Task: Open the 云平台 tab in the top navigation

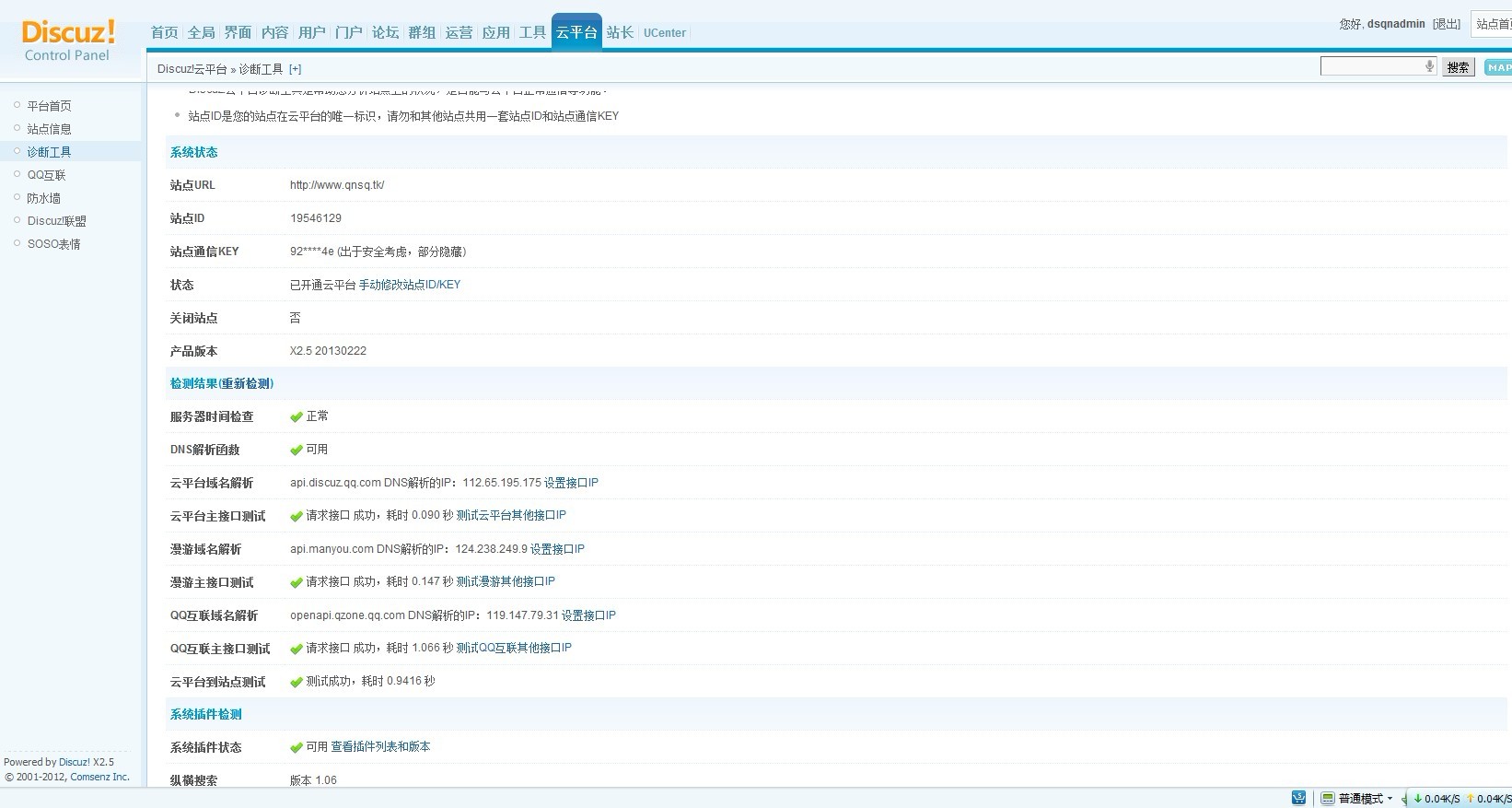Action: coord(576,32)
